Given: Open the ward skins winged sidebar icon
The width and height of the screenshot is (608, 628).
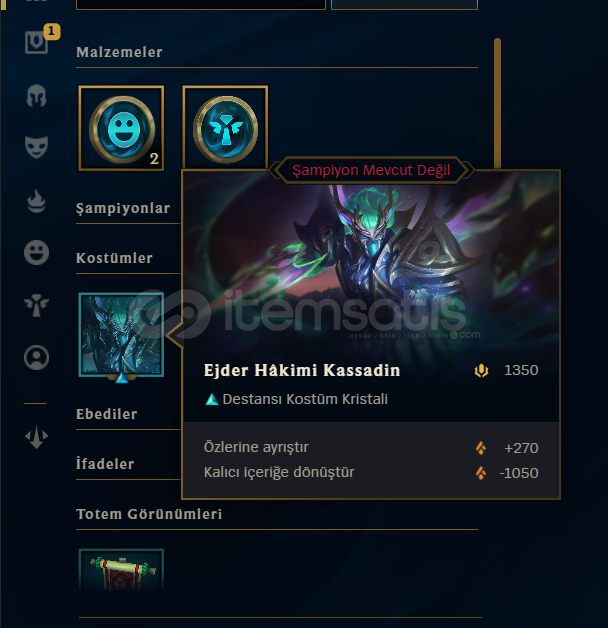Looking at the screenshot, I should click(36, 305).
